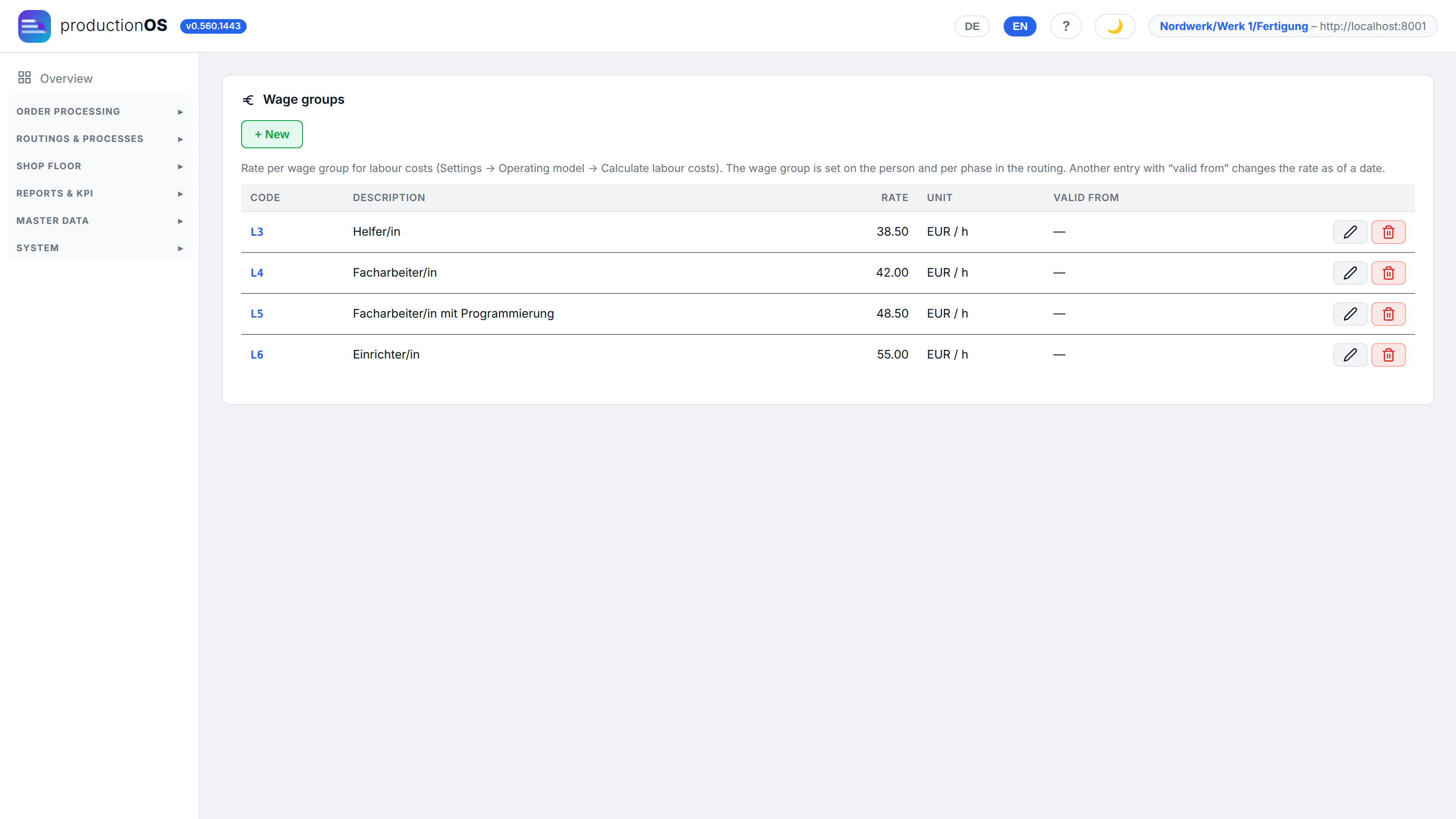
Task: Expand the Reports & KPI section
Action: [x=100, y=193]
